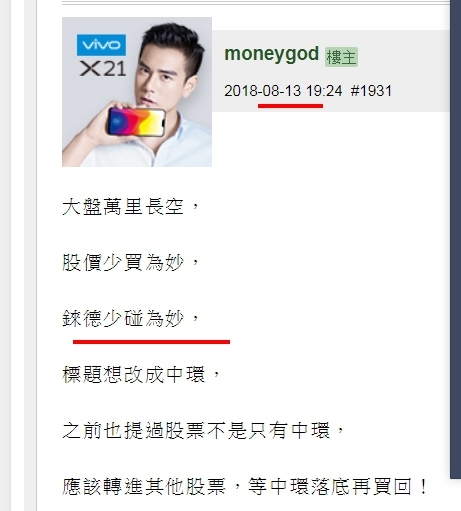Click the post timestamp 2018-08-13 19:24
Screen dimensions: 461x511
coord(283,91)
